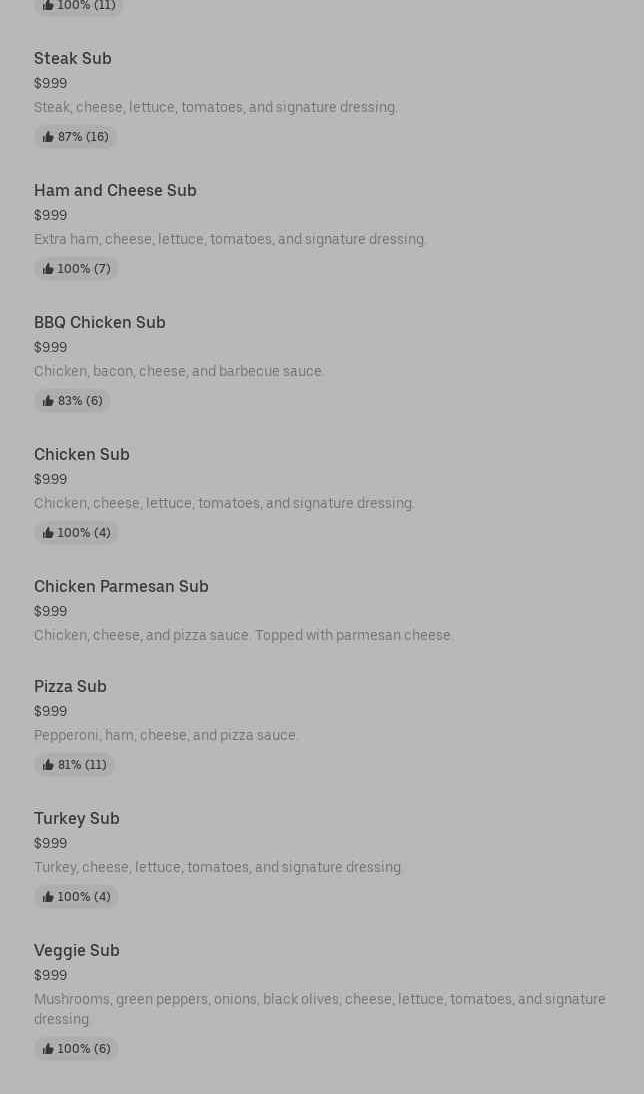Viewport: 644px width, 1094px height.
Task: Open the Steak Sub menu item
Action: pyautogui.click(x=73, y=59)
